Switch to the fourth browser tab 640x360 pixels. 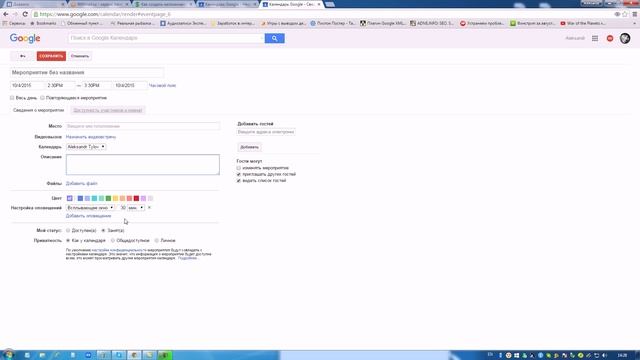pyautogui.click(x=227, y=4)
